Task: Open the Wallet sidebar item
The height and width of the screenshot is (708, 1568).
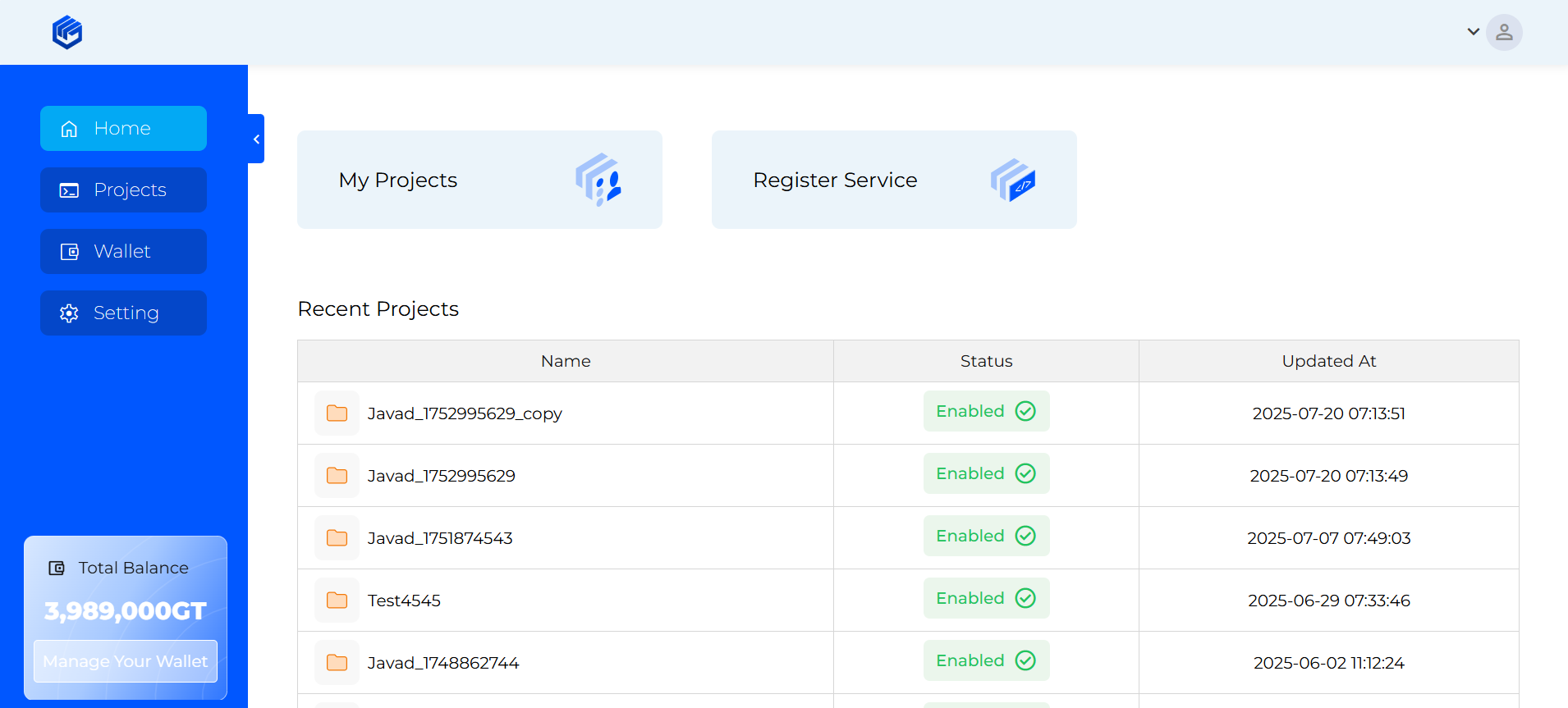Action: pyautogui.click(x=123, y=252)
